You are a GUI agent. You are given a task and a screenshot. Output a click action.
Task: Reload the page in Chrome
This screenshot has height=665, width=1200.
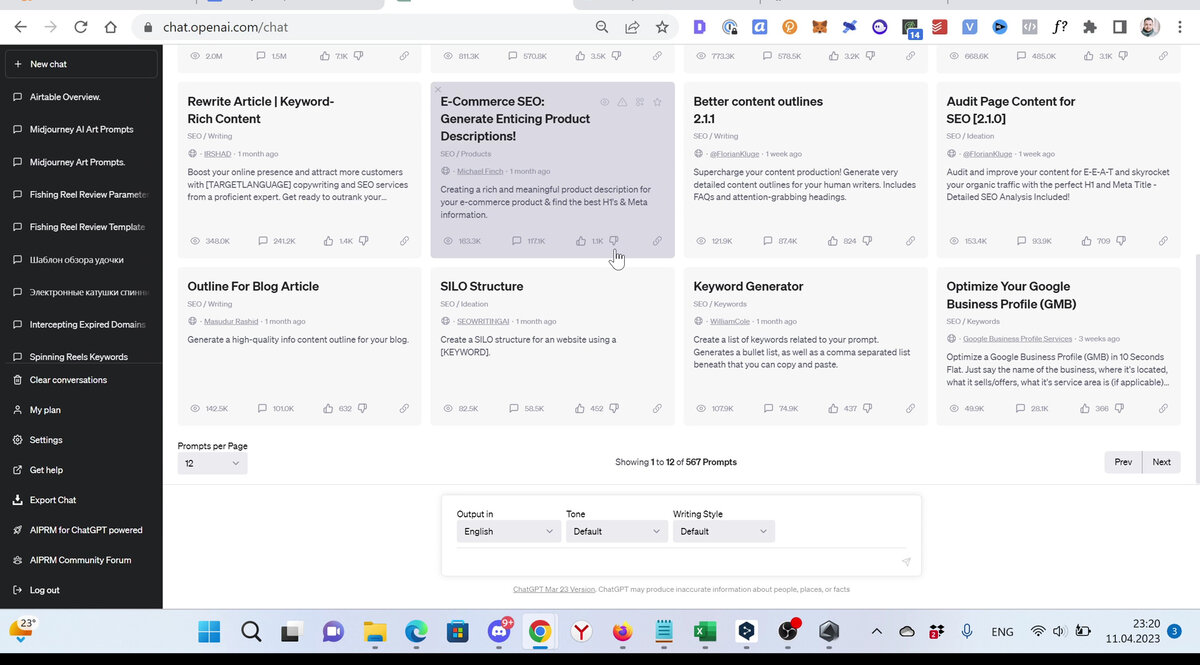click(80, 27)
